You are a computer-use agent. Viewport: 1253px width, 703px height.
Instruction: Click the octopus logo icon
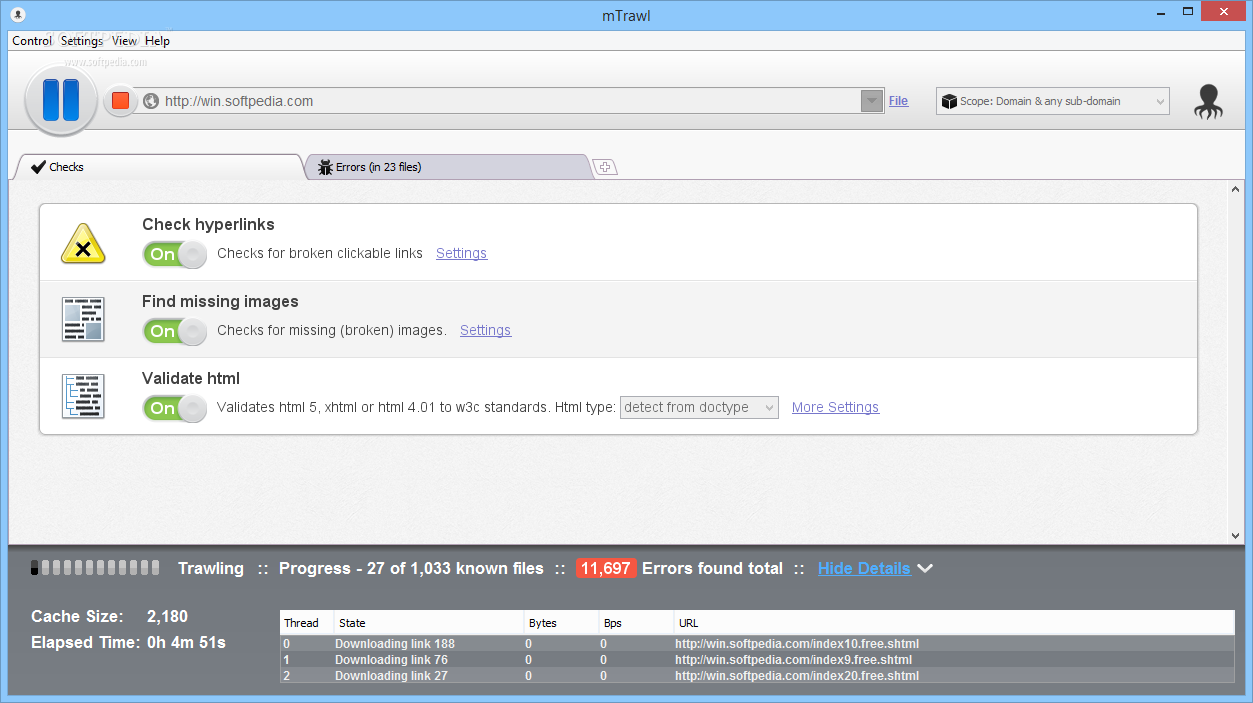[x=1209, y=102]
